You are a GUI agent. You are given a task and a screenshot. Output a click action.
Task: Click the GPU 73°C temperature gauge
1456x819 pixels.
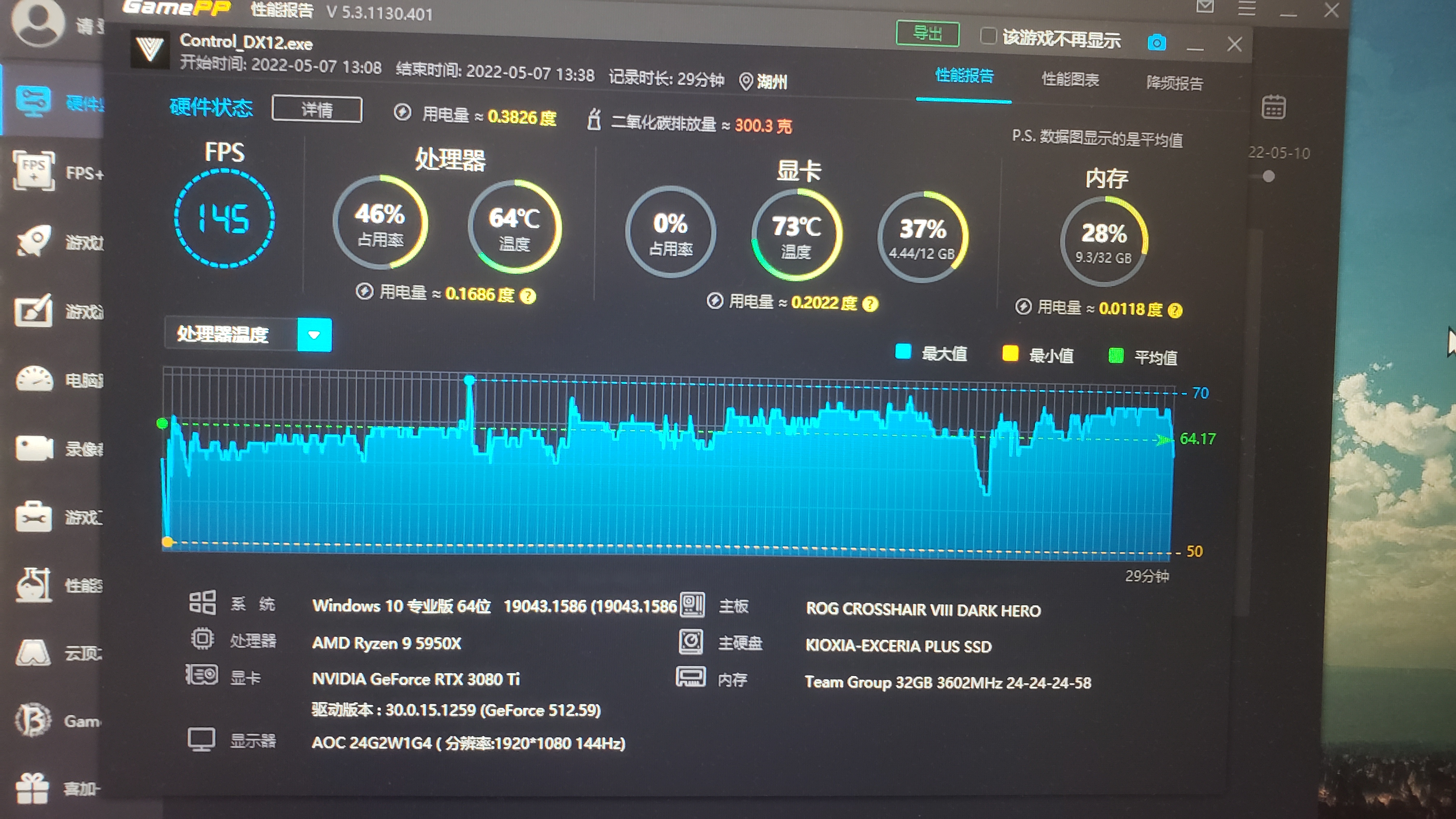tap(796, 235)
